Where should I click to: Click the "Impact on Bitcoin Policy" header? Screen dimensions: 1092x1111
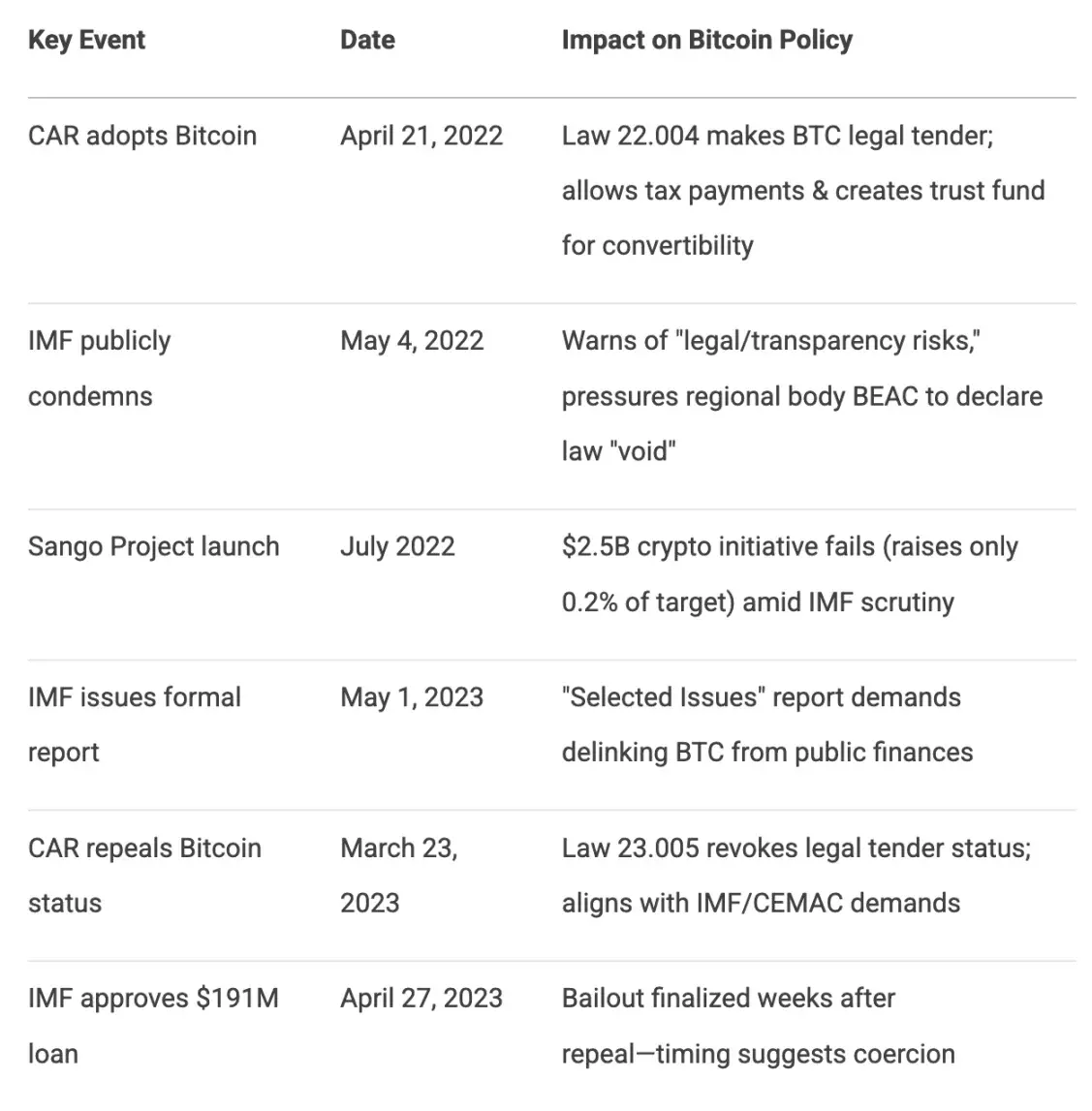706,41
